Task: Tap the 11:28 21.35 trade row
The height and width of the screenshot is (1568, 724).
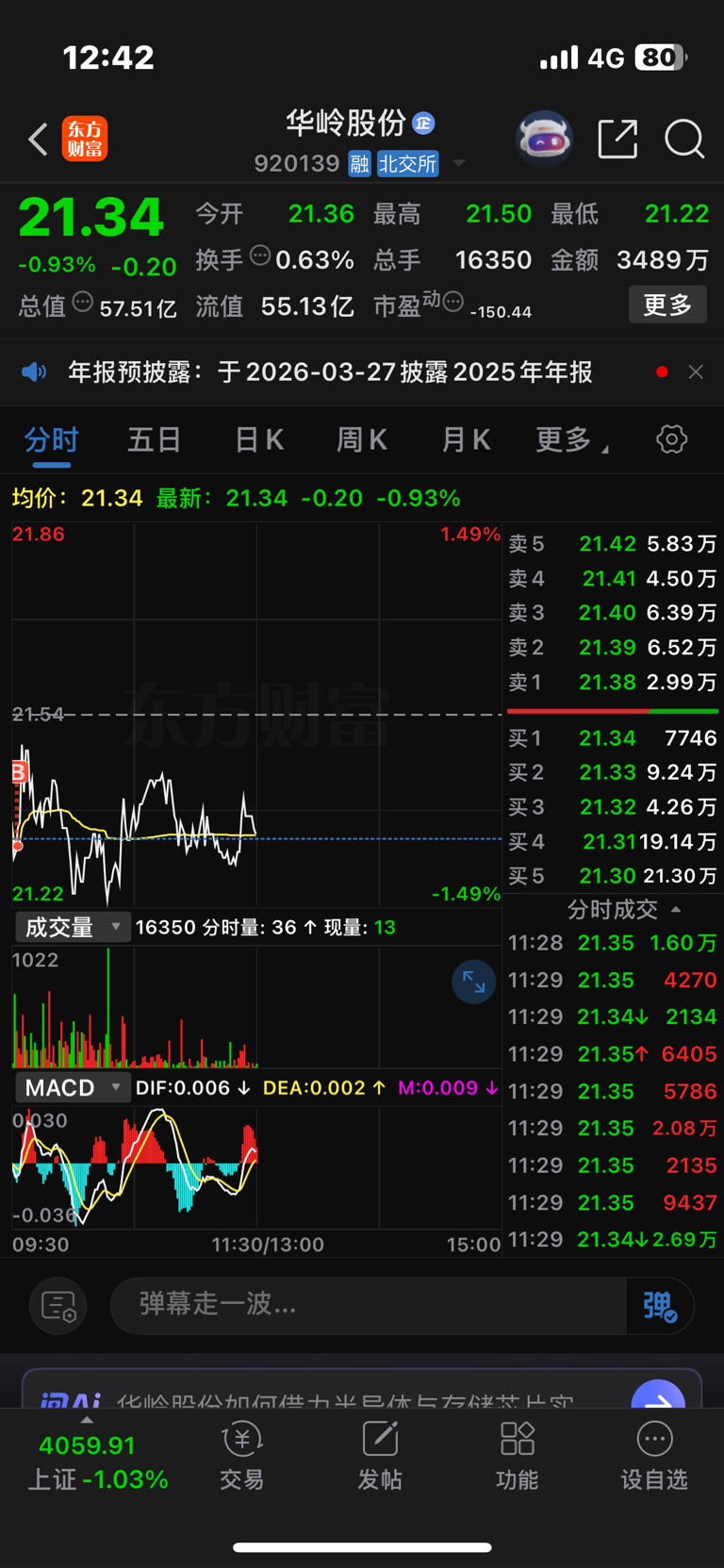Action: click(x=613, y=943)
